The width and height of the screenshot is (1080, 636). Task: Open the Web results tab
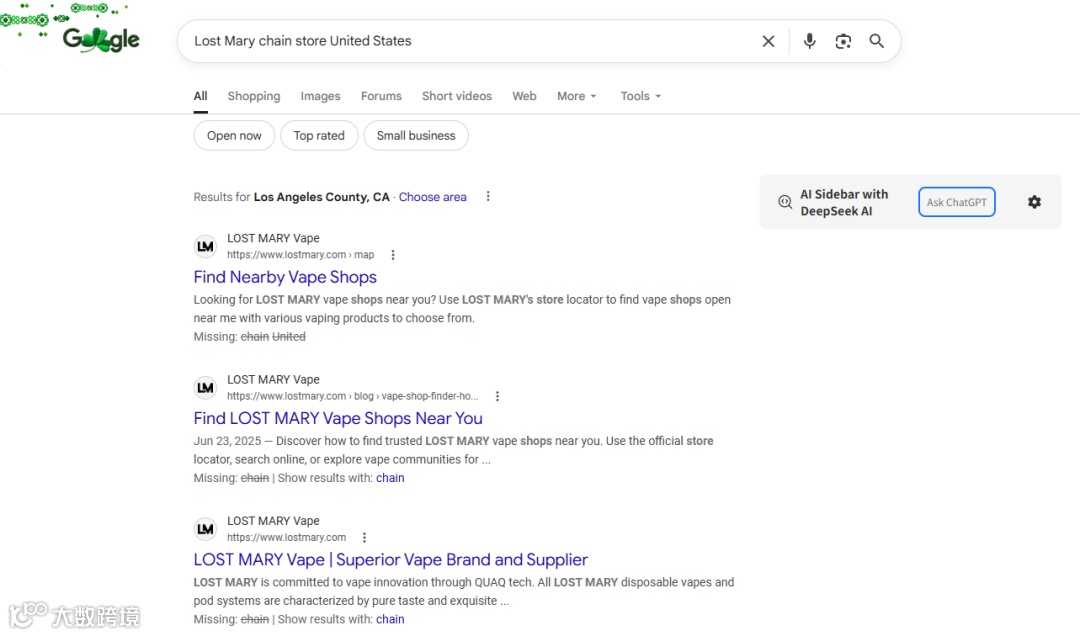[x=524, y=96]
